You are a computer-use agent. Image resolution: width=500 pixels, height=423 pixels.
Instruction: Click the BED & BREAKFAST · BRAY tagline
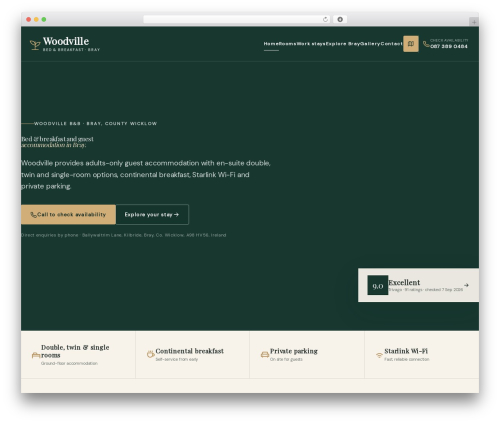click(x=71, y=50)
